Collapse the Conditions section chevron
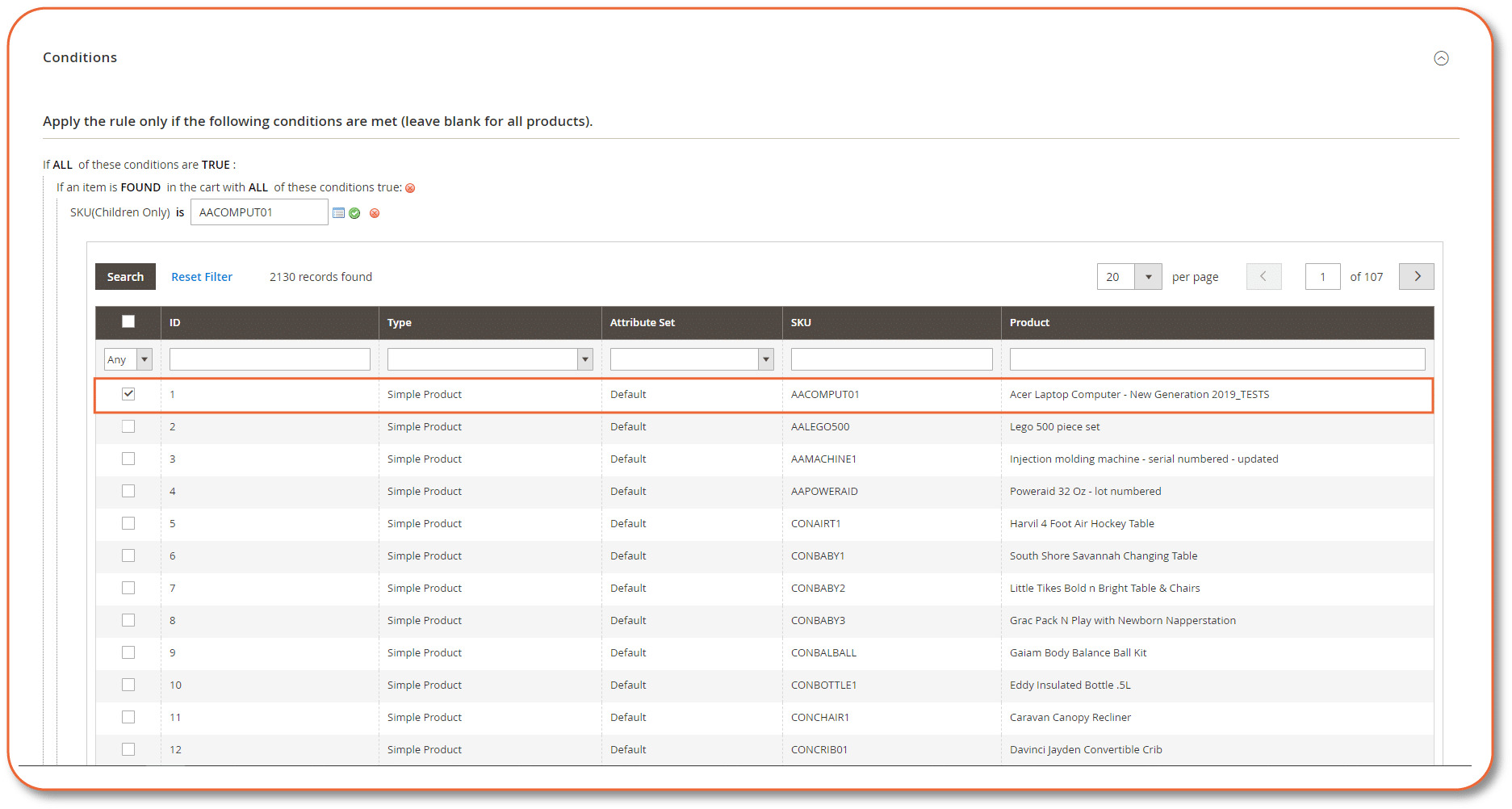Screen dimensions: 1512x809 click(1442, 57)
